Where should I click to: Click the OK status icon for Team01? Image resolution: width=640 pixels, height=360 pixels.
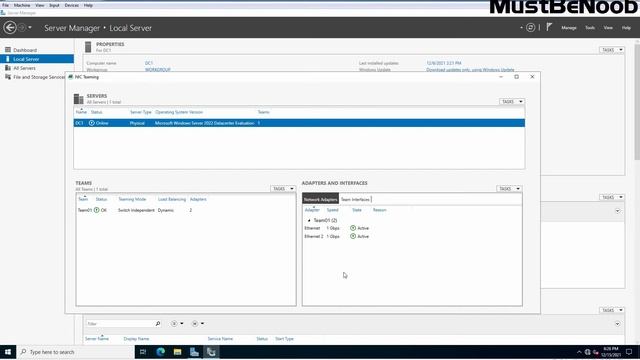(97, 210)
